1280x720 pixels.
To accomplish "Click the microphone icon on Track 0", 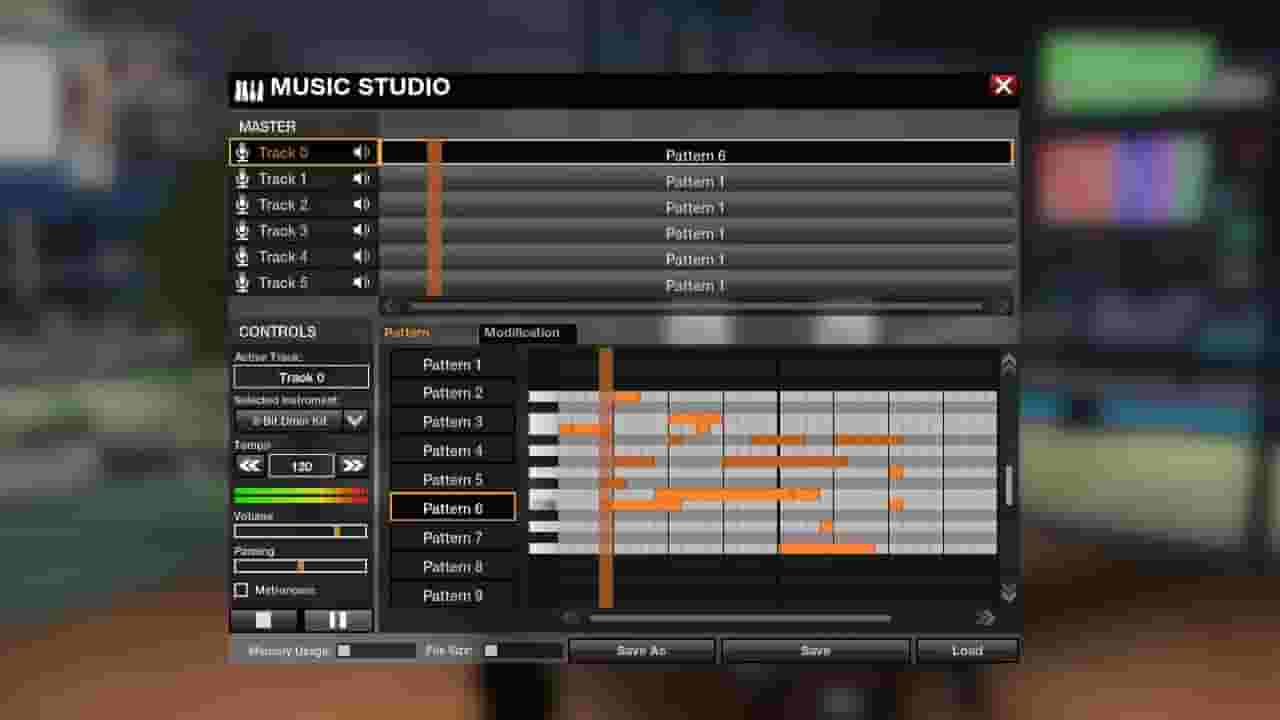I will point(242,152).
